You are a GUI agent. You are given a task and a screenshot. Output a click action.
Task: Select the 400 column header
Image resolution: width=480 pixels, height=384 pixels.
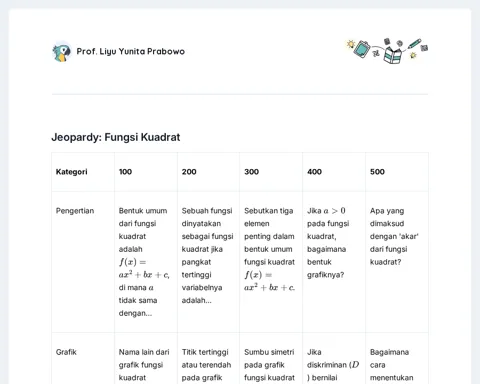(334, 172)
